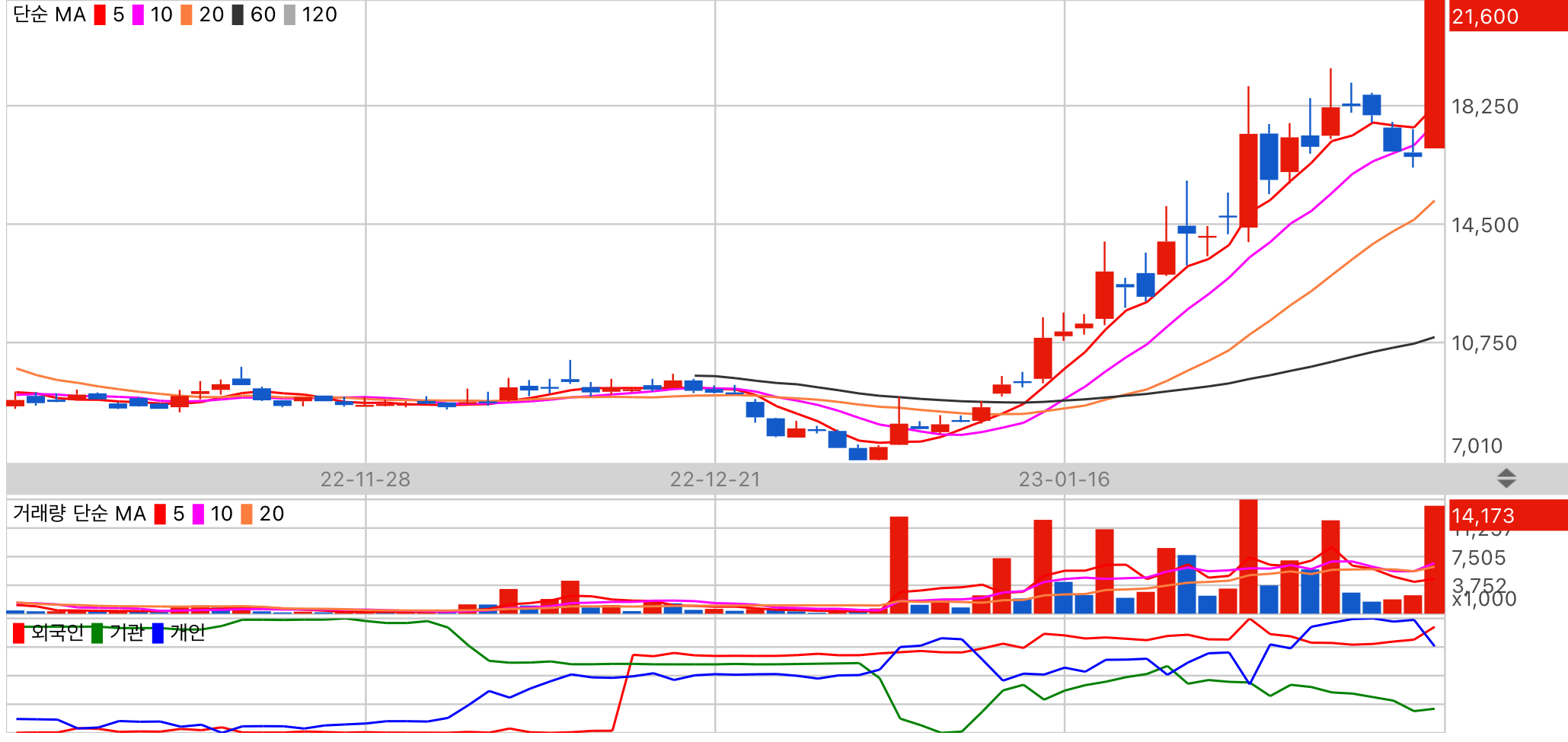
Task: Click the '거래량 단순 MA' volume legend label
Action: pos(79,514)
